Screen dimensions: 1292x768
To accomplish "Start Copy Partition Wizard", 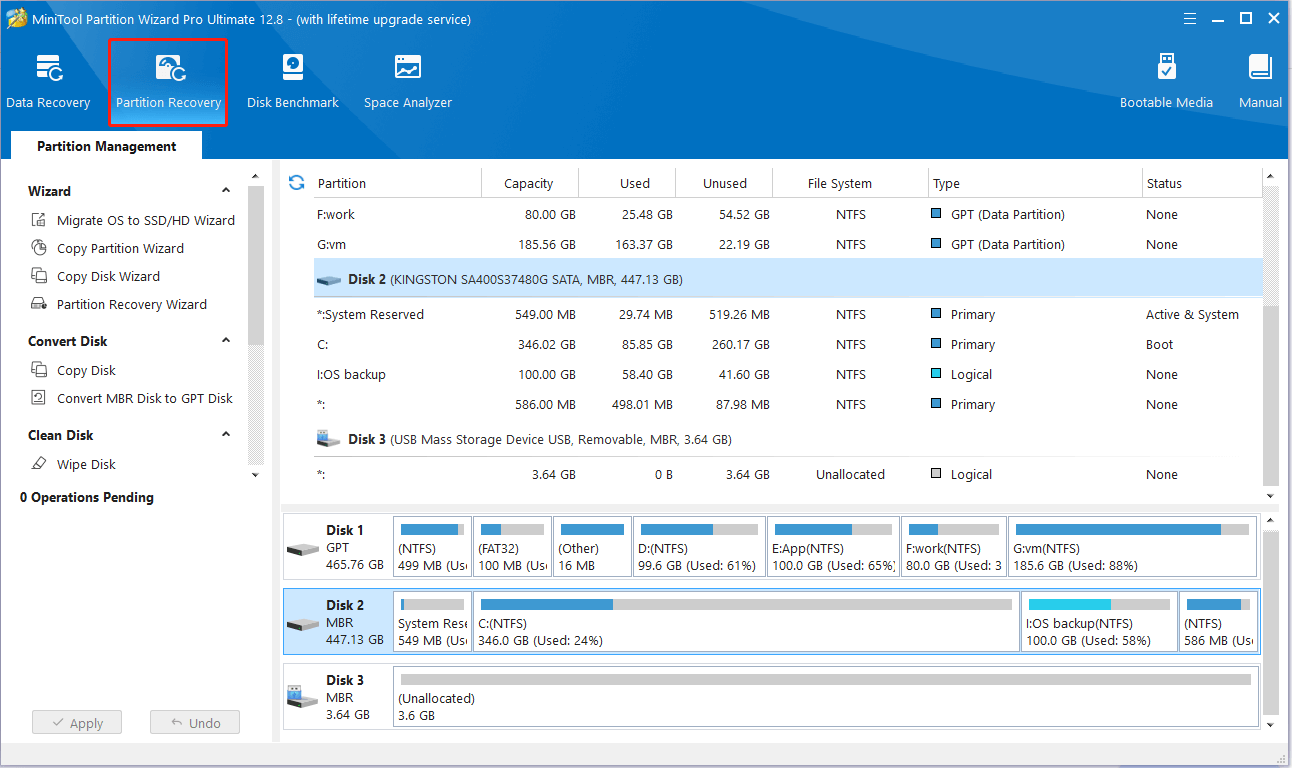I will [x=107, y=248].
